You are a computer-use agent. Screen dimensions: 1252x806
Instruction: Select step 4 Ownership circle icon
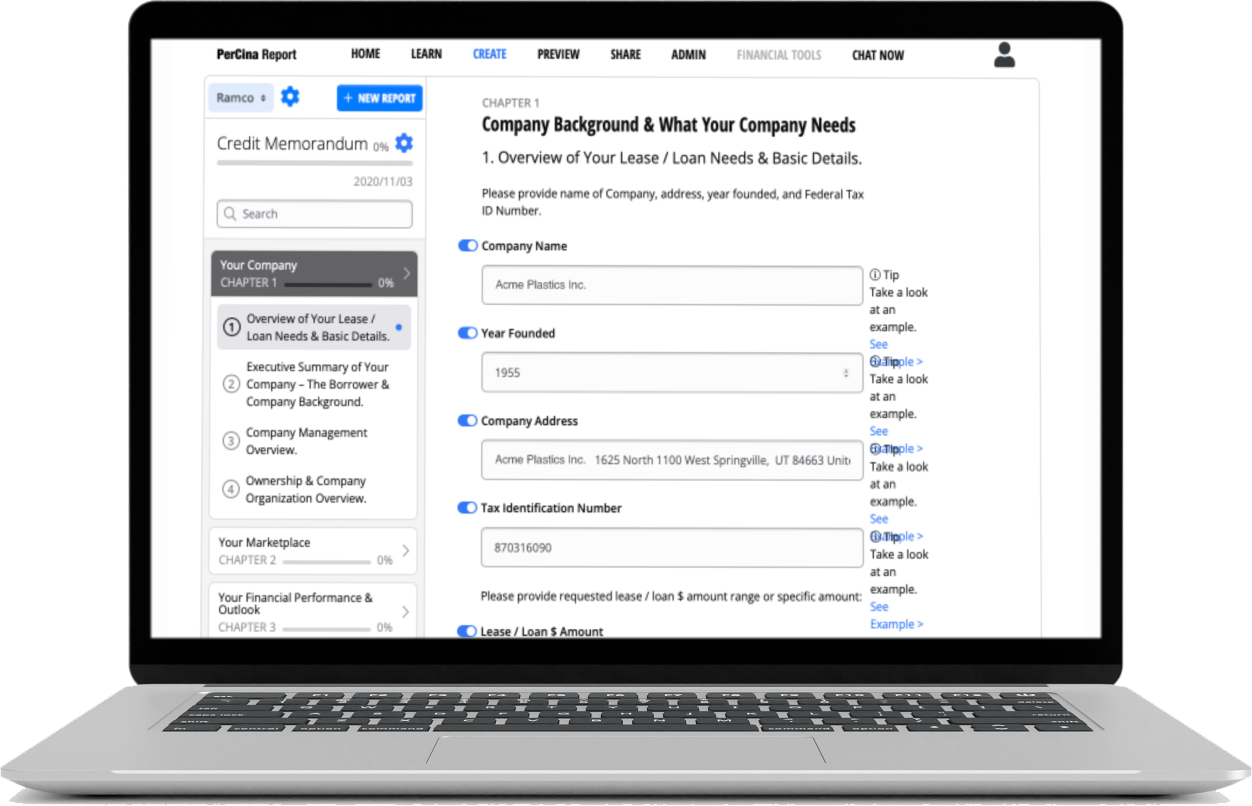(x=231, y=489)
